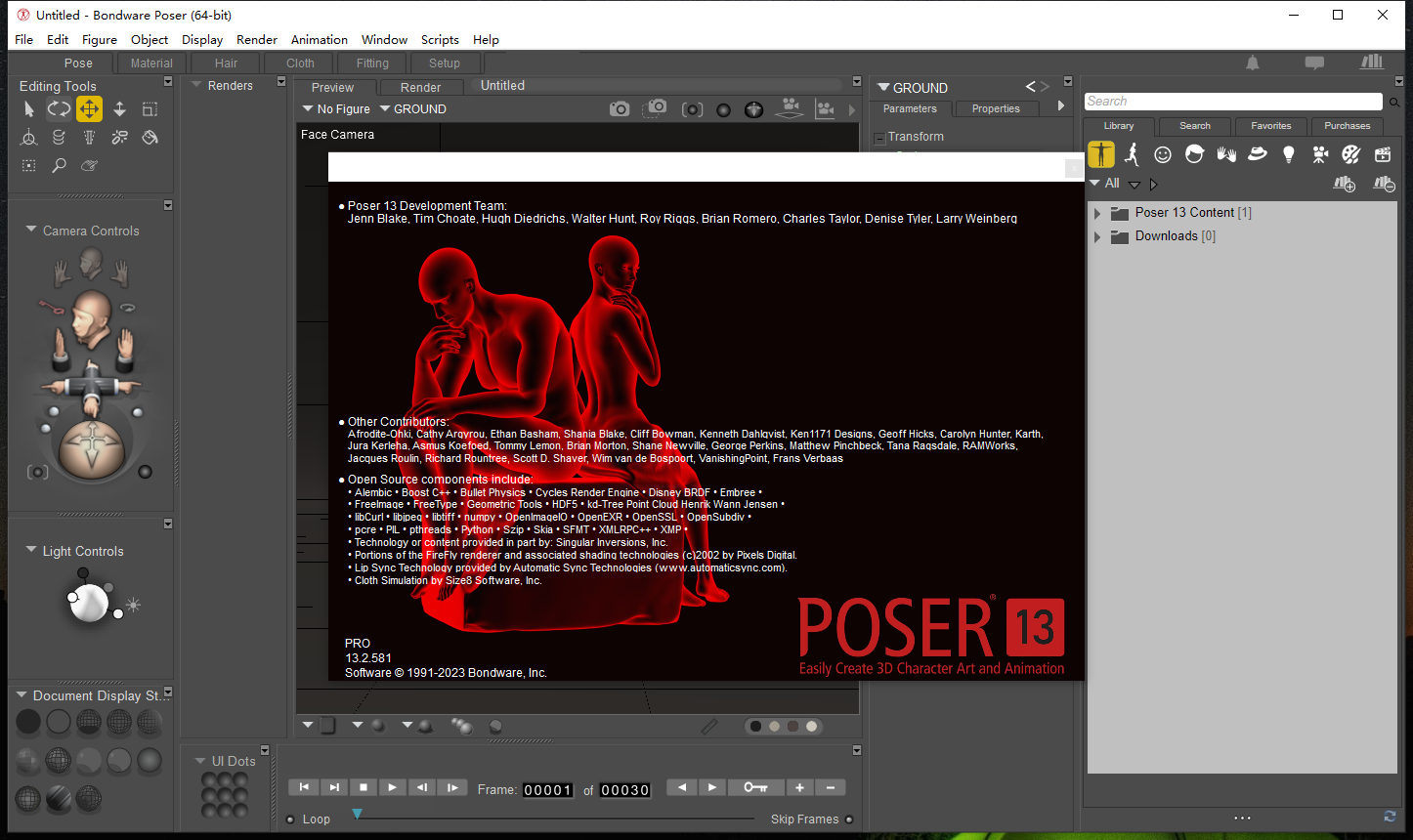The image size is (1413, 840).
Task: Click the timeline scrubber marker
Action: 358,814
